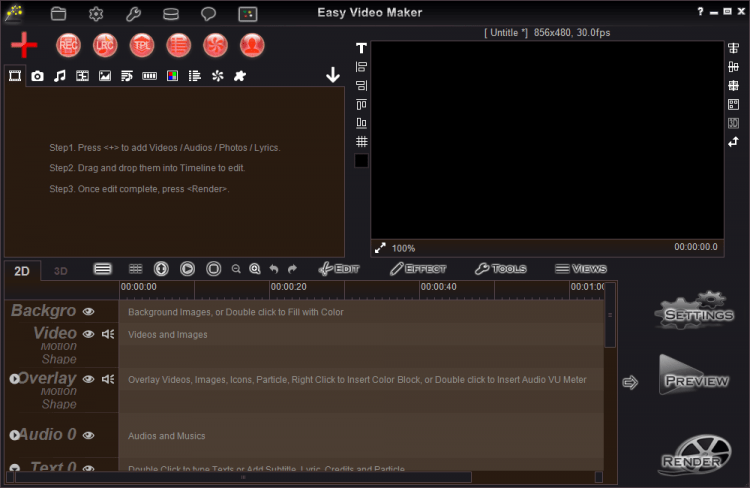Mute the Overlay track speaker

tap(108, 379)
